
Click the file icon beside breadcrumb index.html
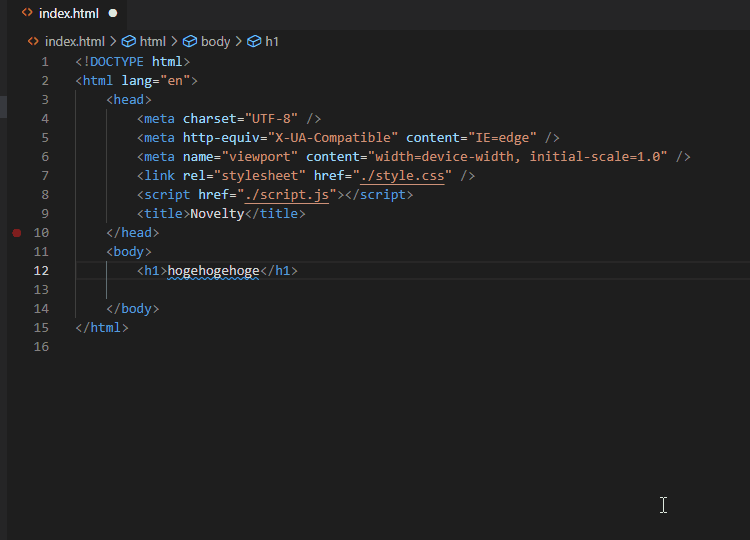(x=33, y=41)
